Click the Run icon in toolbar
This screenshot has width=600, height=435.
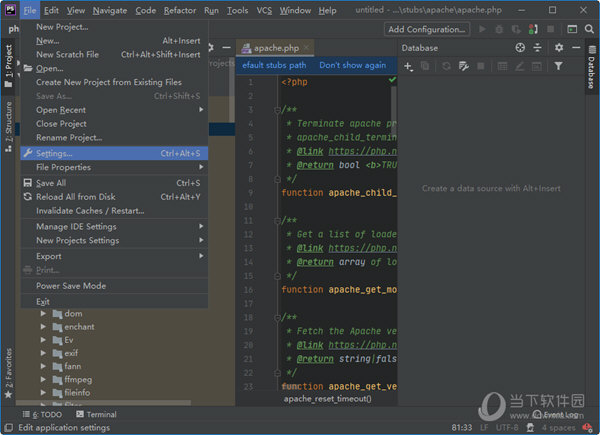pos(482,29)
